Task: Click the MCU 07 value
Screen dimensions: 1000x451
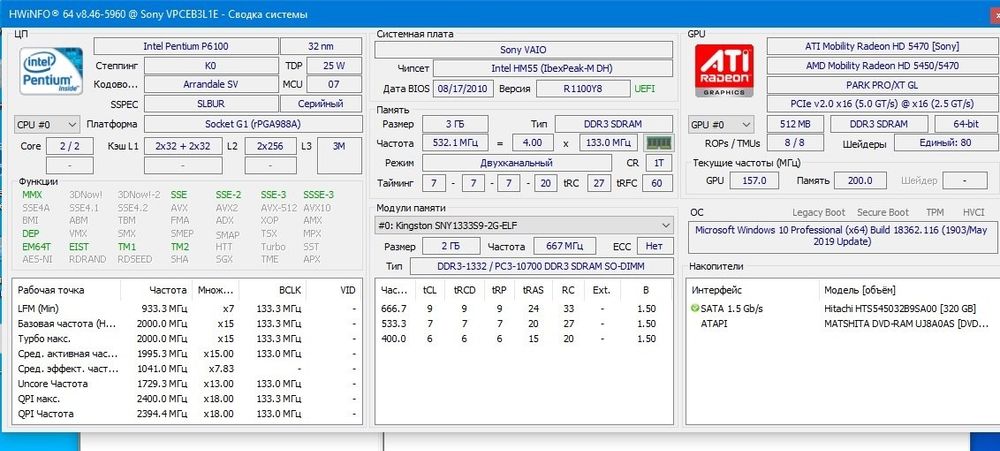Action: [x=334, y=84]
